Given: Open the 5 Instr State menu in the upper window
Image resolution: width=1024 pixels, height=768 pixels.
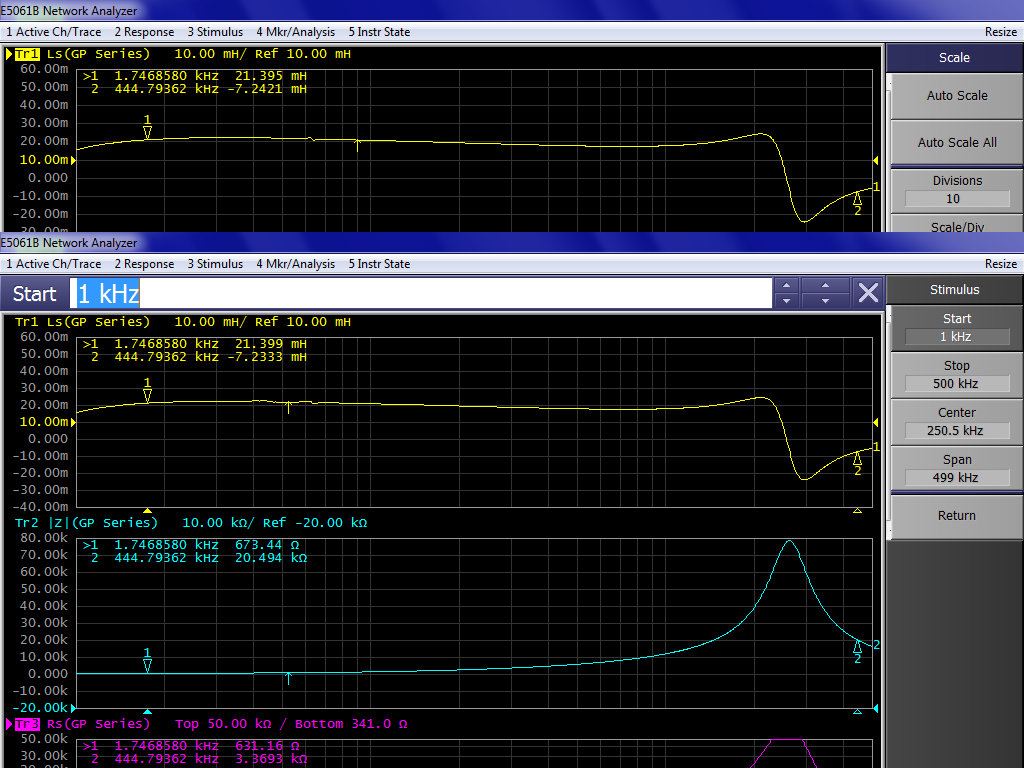Looking at the screenshot, I should 379,32.
